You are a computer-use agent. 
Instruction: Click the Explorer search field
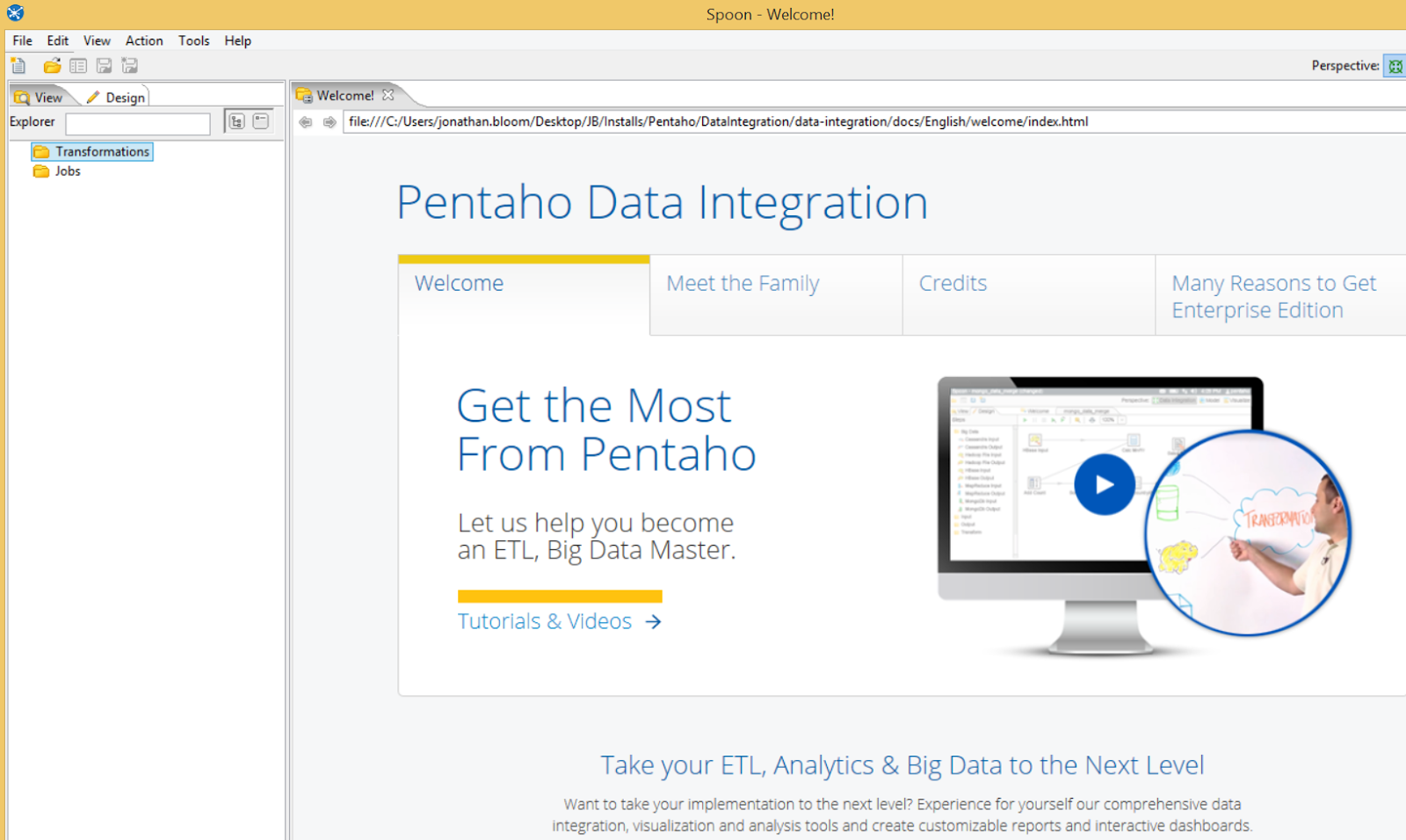(x=138, y=123)
